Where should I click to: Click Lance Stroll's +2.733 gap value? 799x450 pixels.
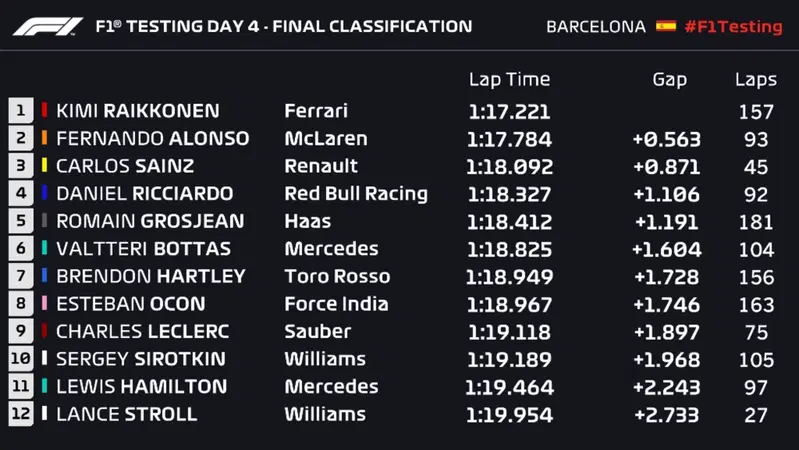pos(667,415)
